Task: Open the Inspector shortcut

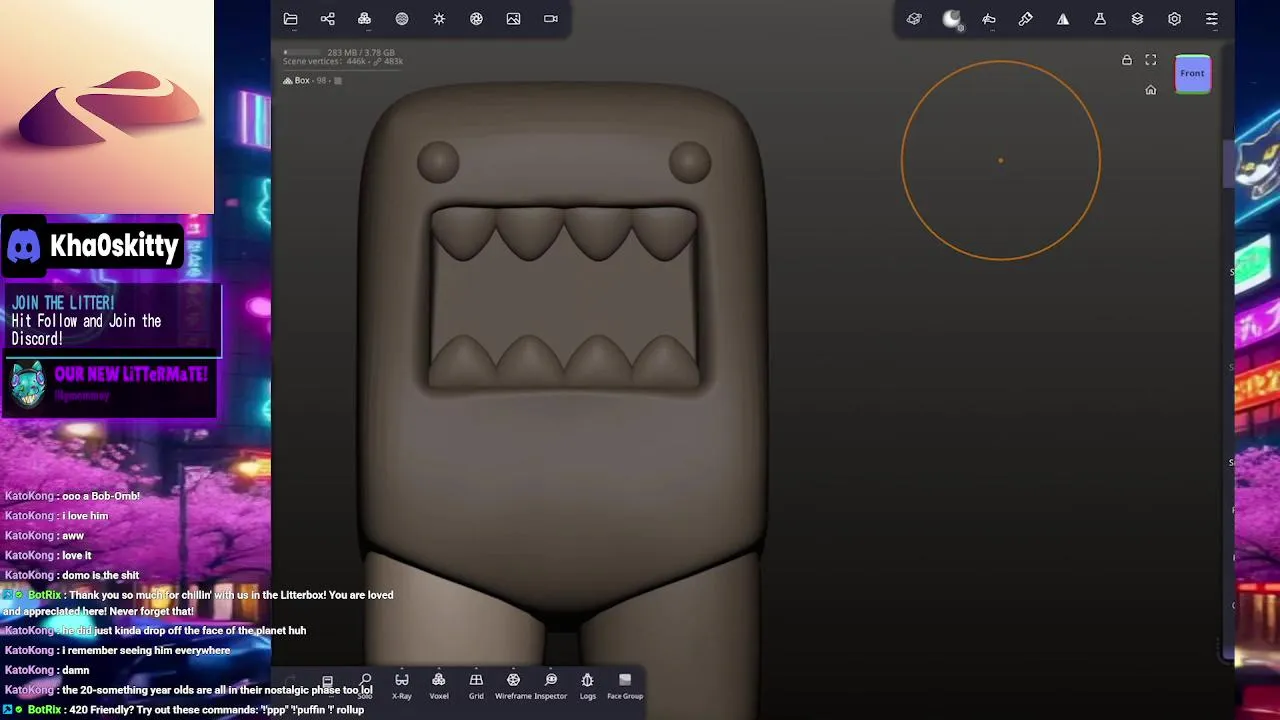Action: [551, 686]
